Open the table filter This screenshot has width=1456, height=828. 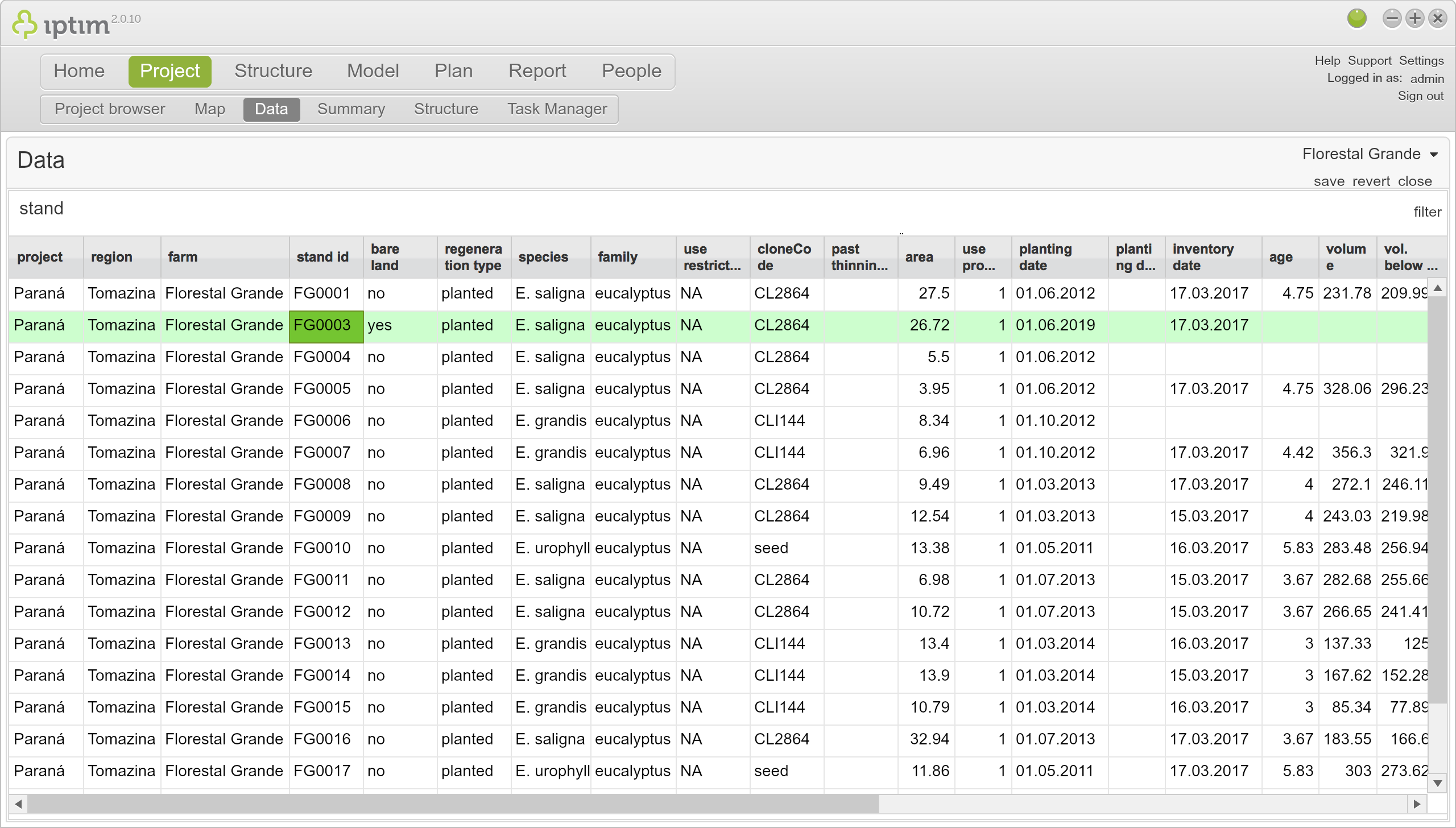(x=1427, y=212)
